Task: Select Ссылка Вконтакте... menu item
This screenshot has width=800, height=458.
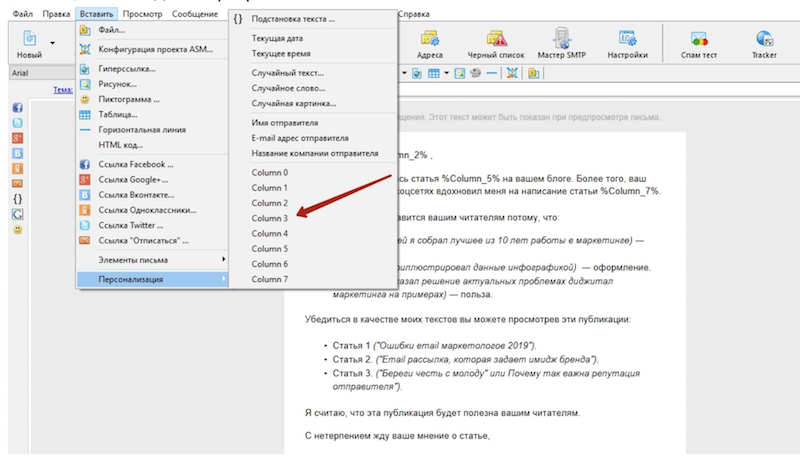Action: click(x=152, y=195)
